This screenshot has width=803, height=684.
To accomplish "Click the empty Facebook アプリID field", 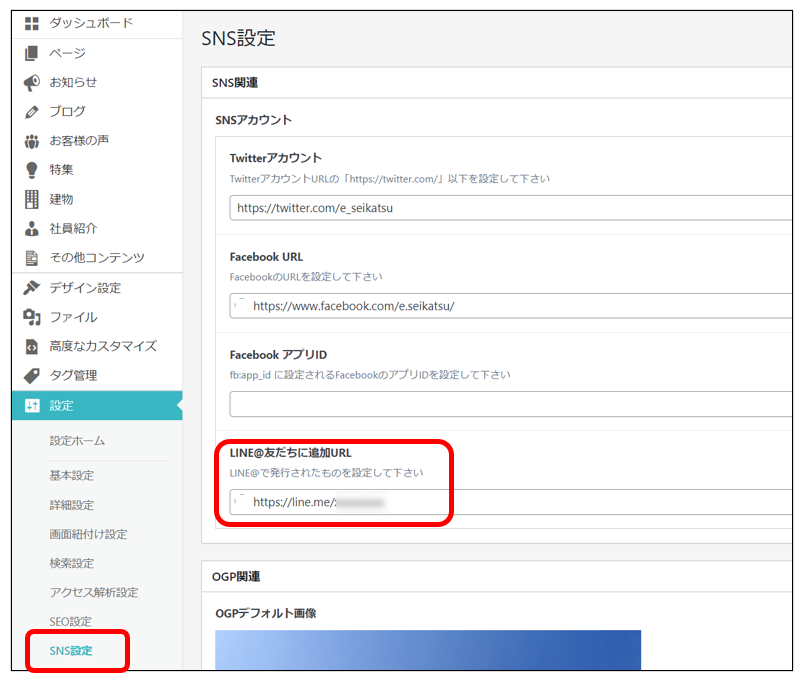I will [510, 404].
